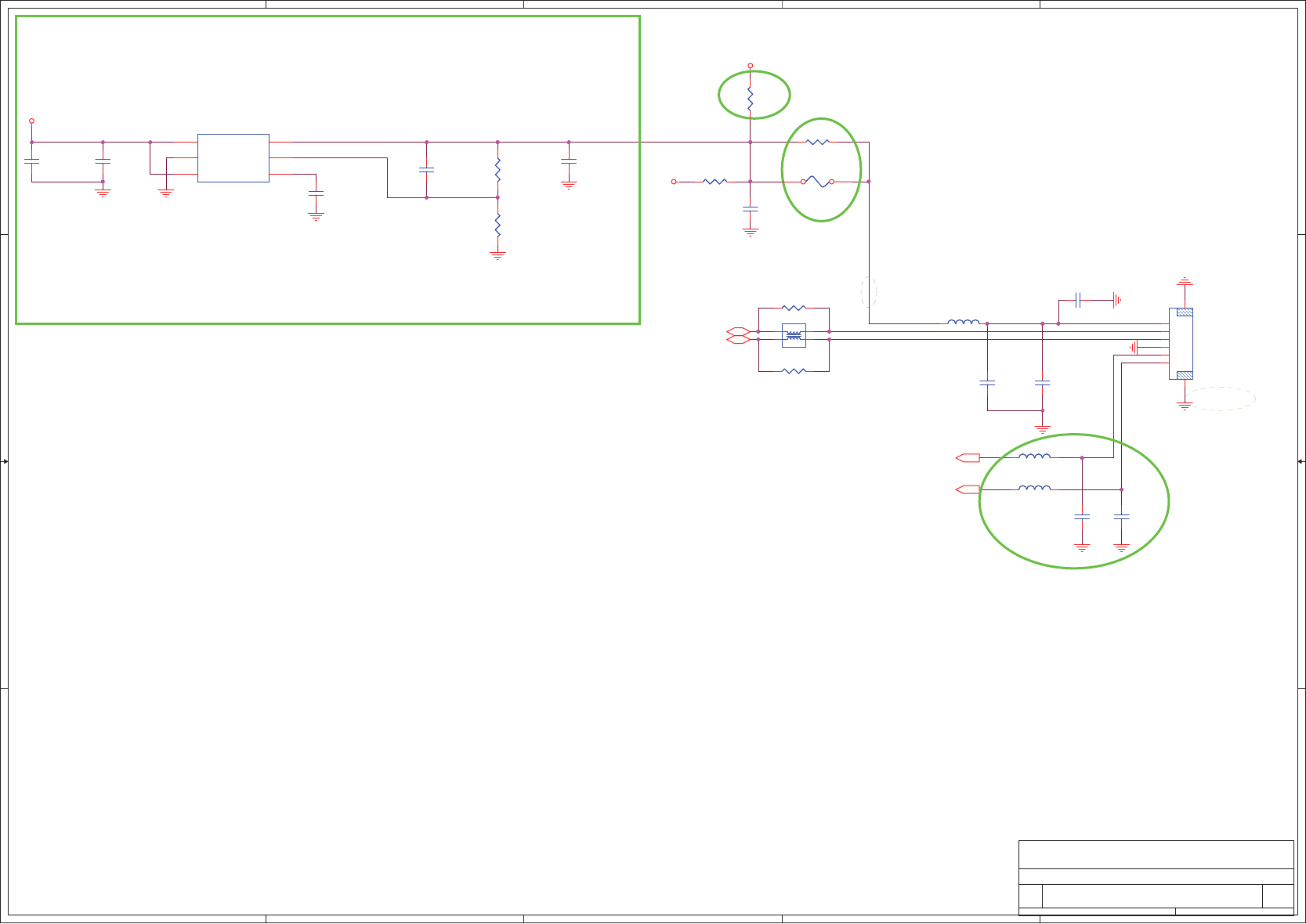This screenshot has width=1306, height=924.
Task: Click the open-circle terminal left of horizontal resistor
Action: [674, 182]
